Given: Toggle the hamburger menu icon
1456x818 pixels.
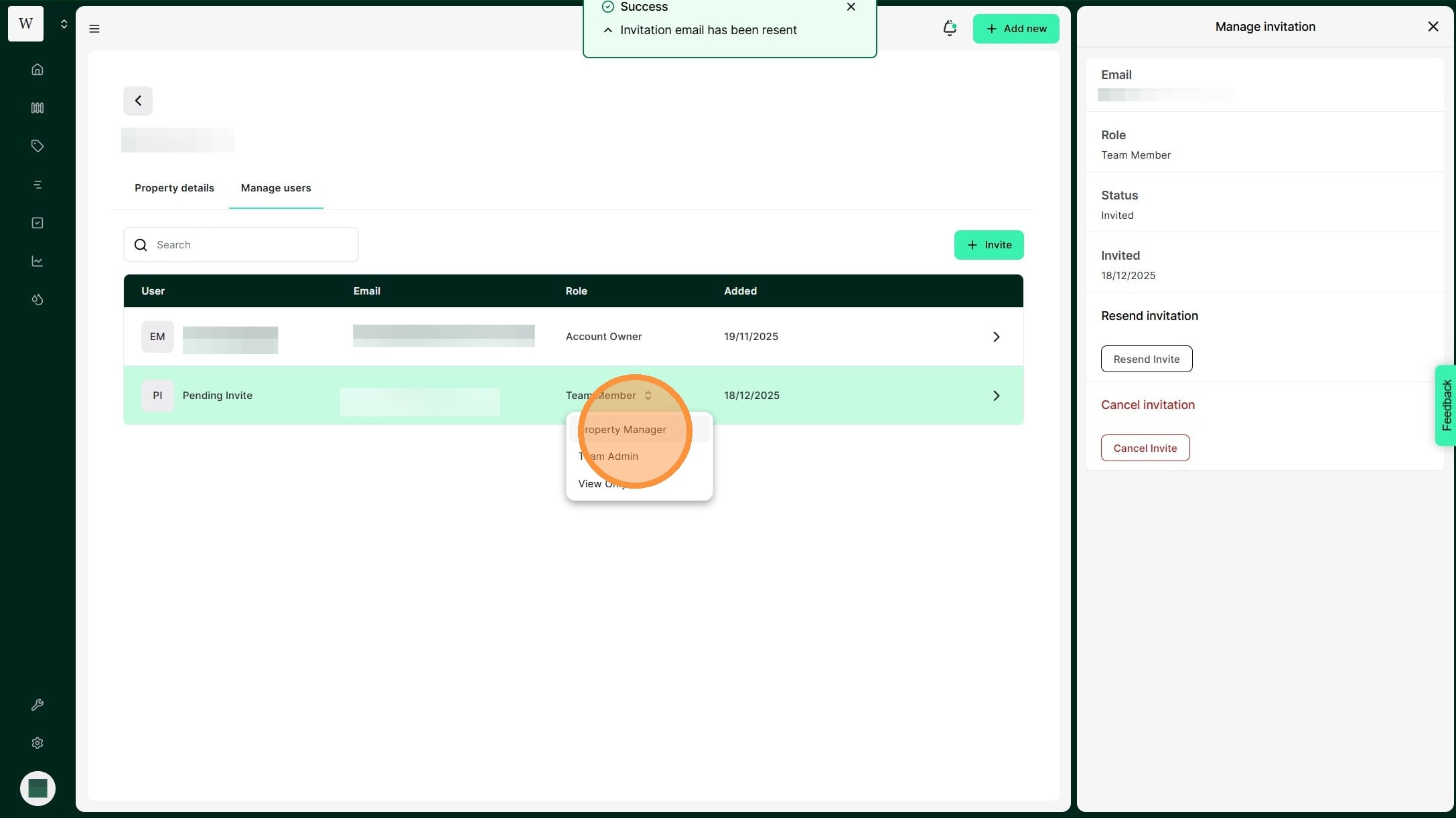Looking at the screenshot, I should click(x=94, y=29).
